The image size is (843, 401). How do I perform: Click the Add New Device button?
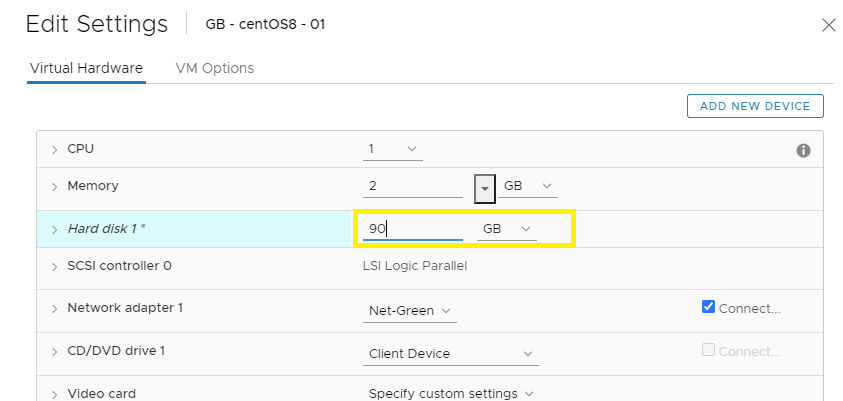[x=755, y=106]
